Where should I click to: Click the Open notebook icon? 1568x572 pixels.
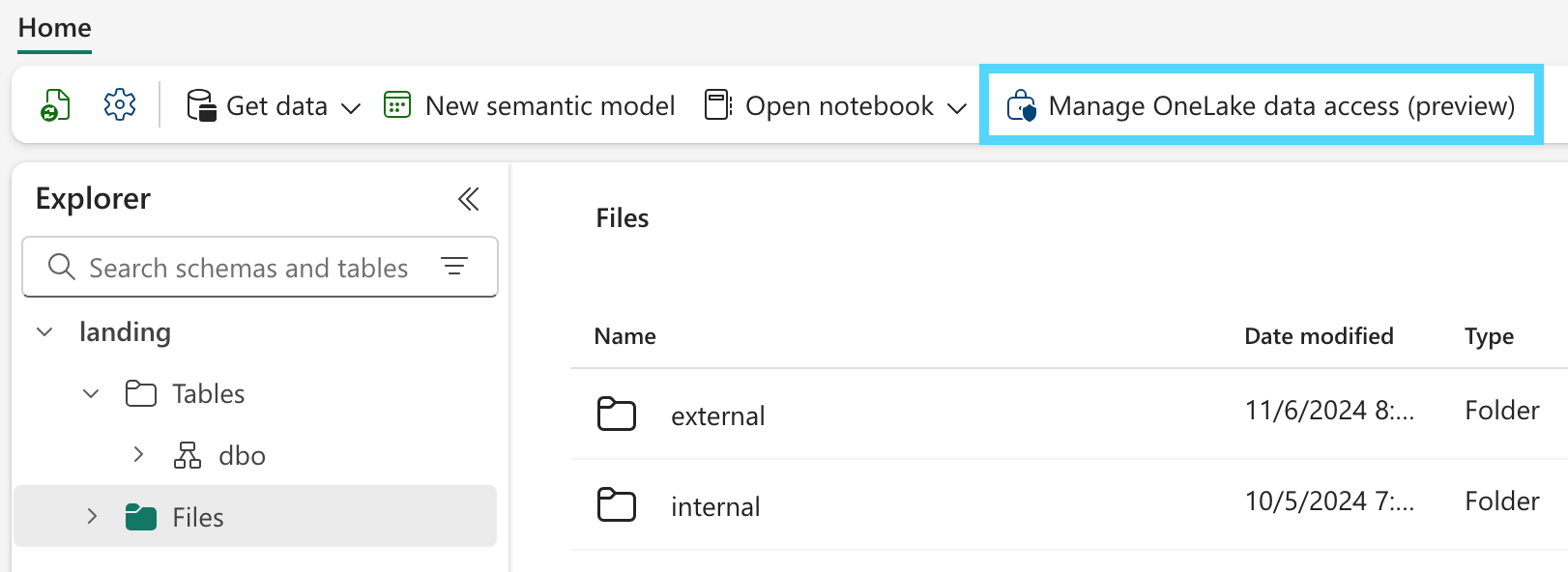point(718,105)
